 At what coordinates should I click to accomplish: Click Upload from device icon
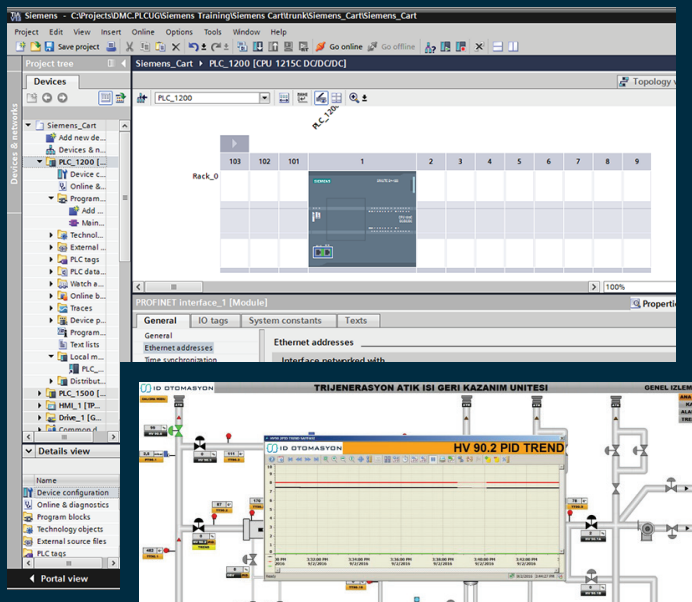(273, 46)
